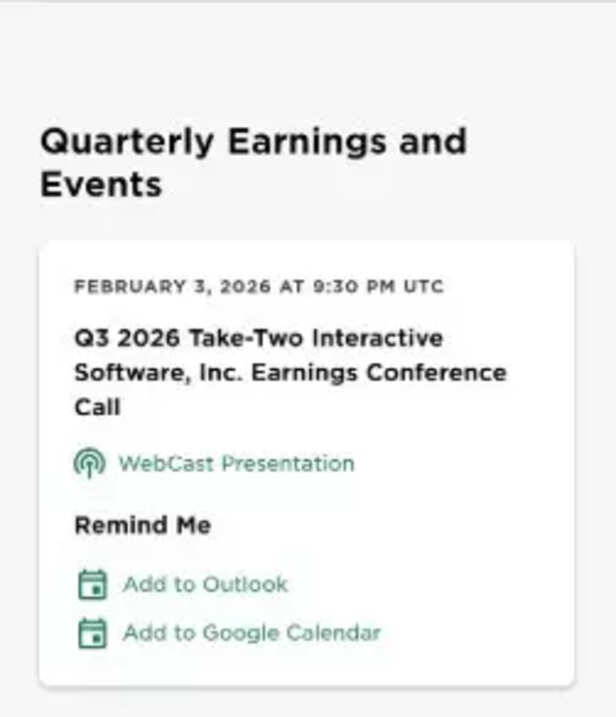Click the word Call in the event title

click(97, 407)
